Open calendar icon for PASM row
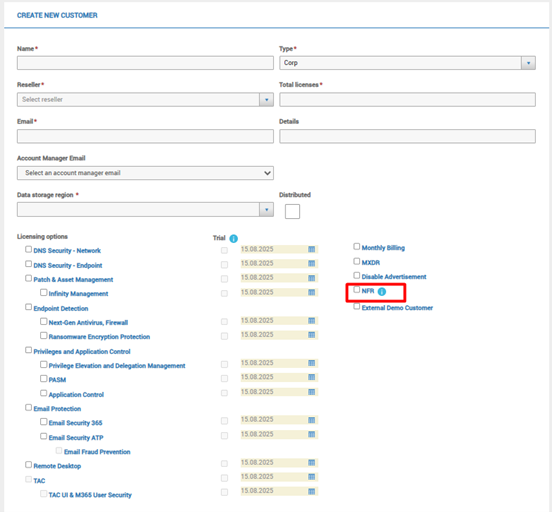Screen dimensions: 552x512 coord(312,377)
